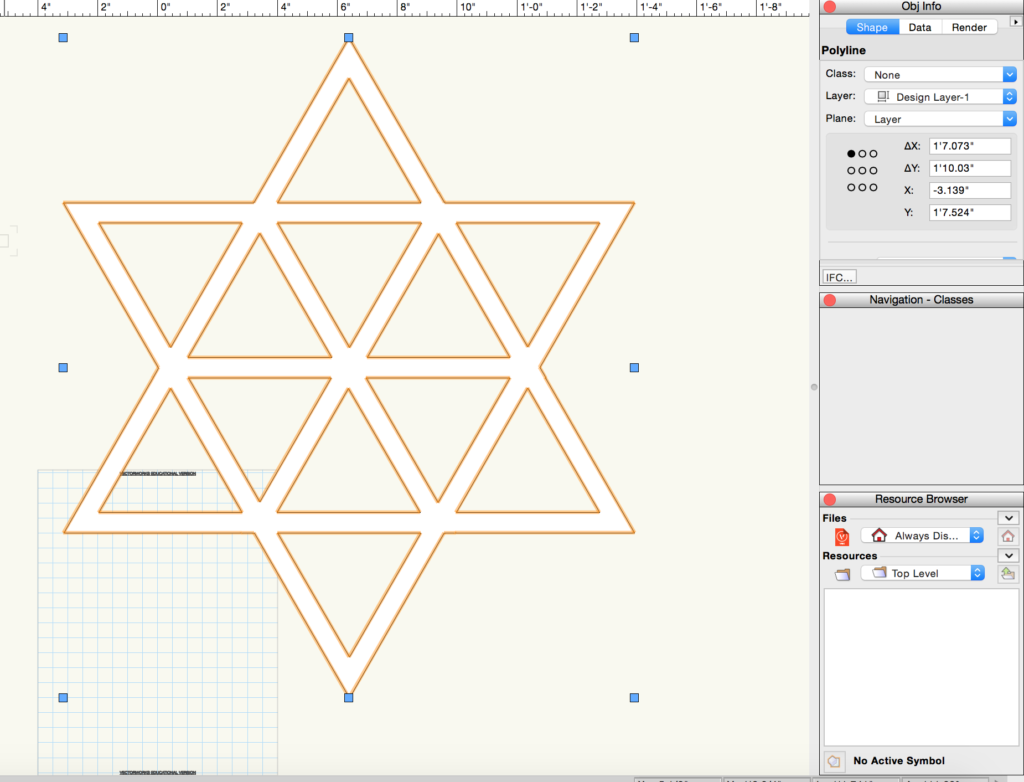1024x782 pixels.
Task: Open the Plane dropdown showing Layer
Action: coord(940,119)
